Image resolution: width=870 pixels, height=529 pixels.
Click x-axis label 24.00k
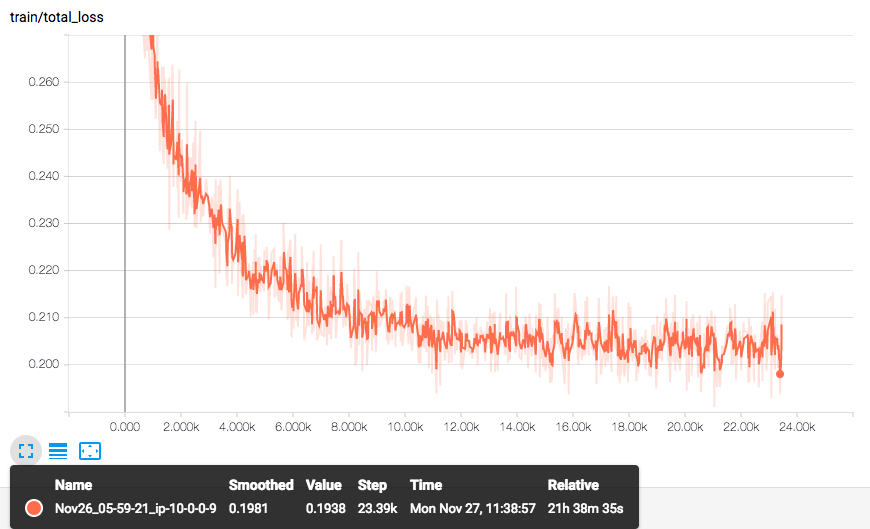797,427
